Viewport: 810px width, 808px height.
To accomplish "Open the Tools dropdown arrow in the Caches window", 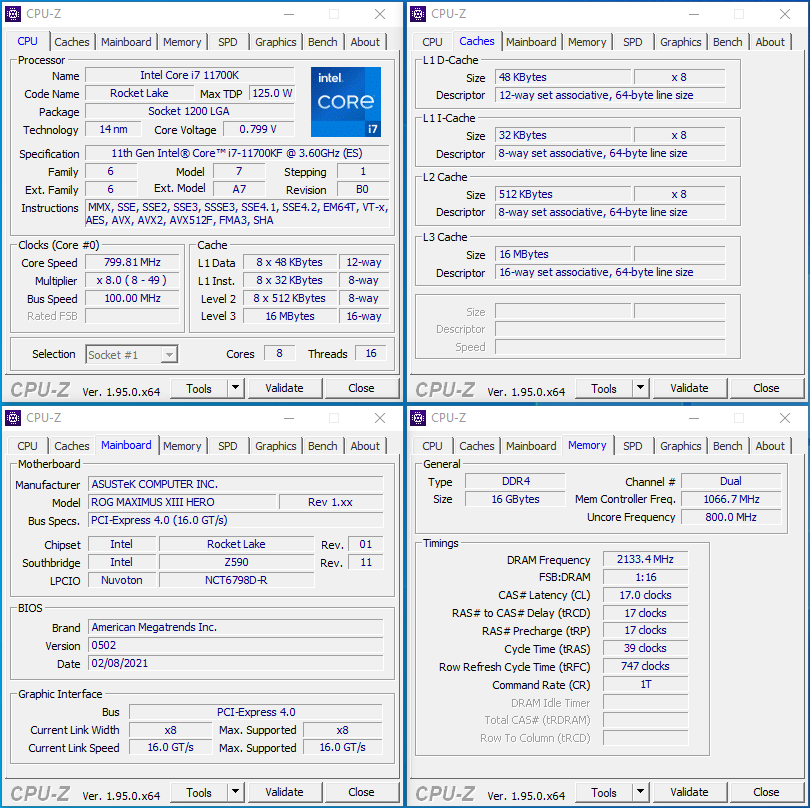I will tap(641, 388).
